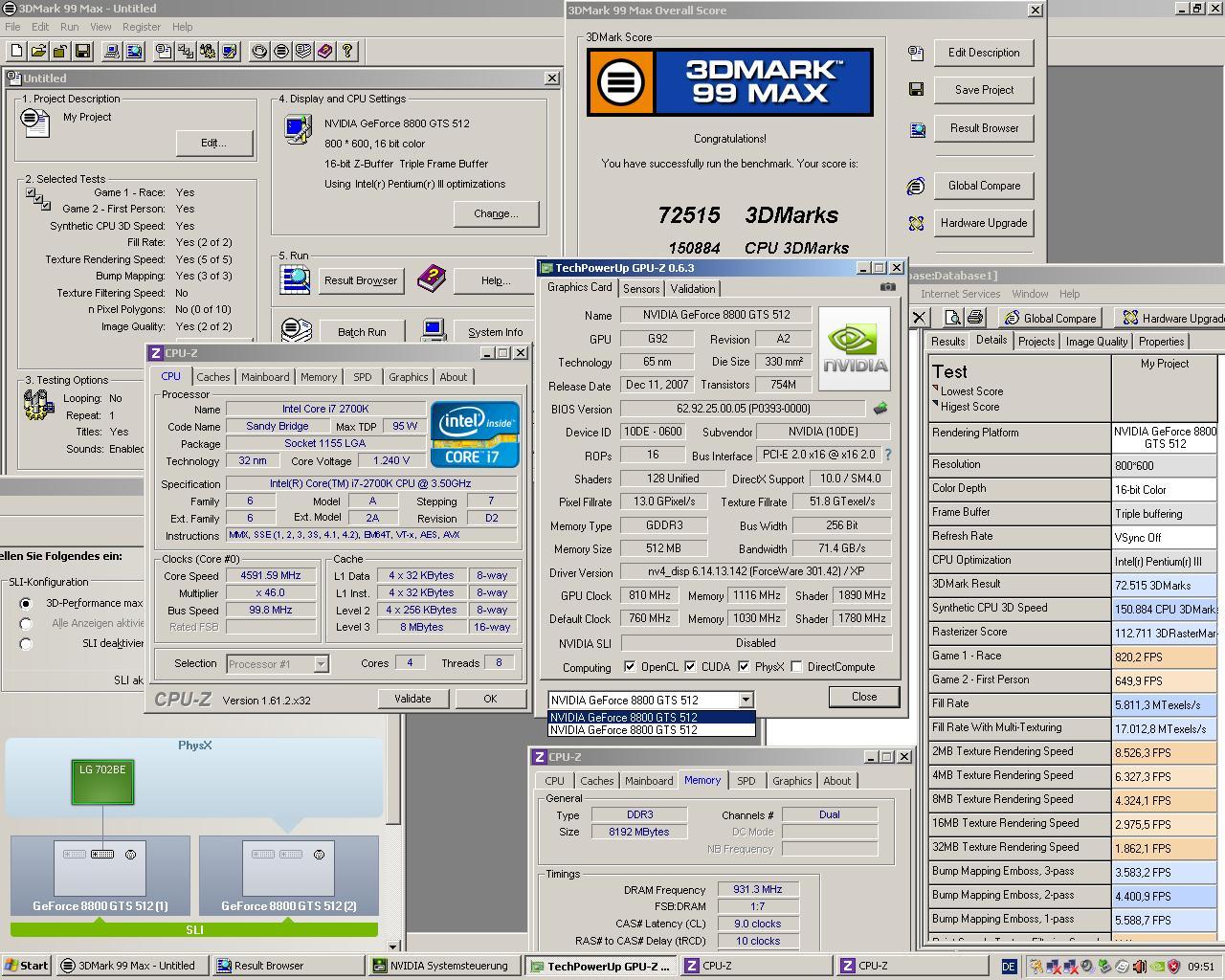Click the 3DMark striped circle toolbar icon
The height and width of the screenshot is (980, 1225).
[x=280, y=51]
